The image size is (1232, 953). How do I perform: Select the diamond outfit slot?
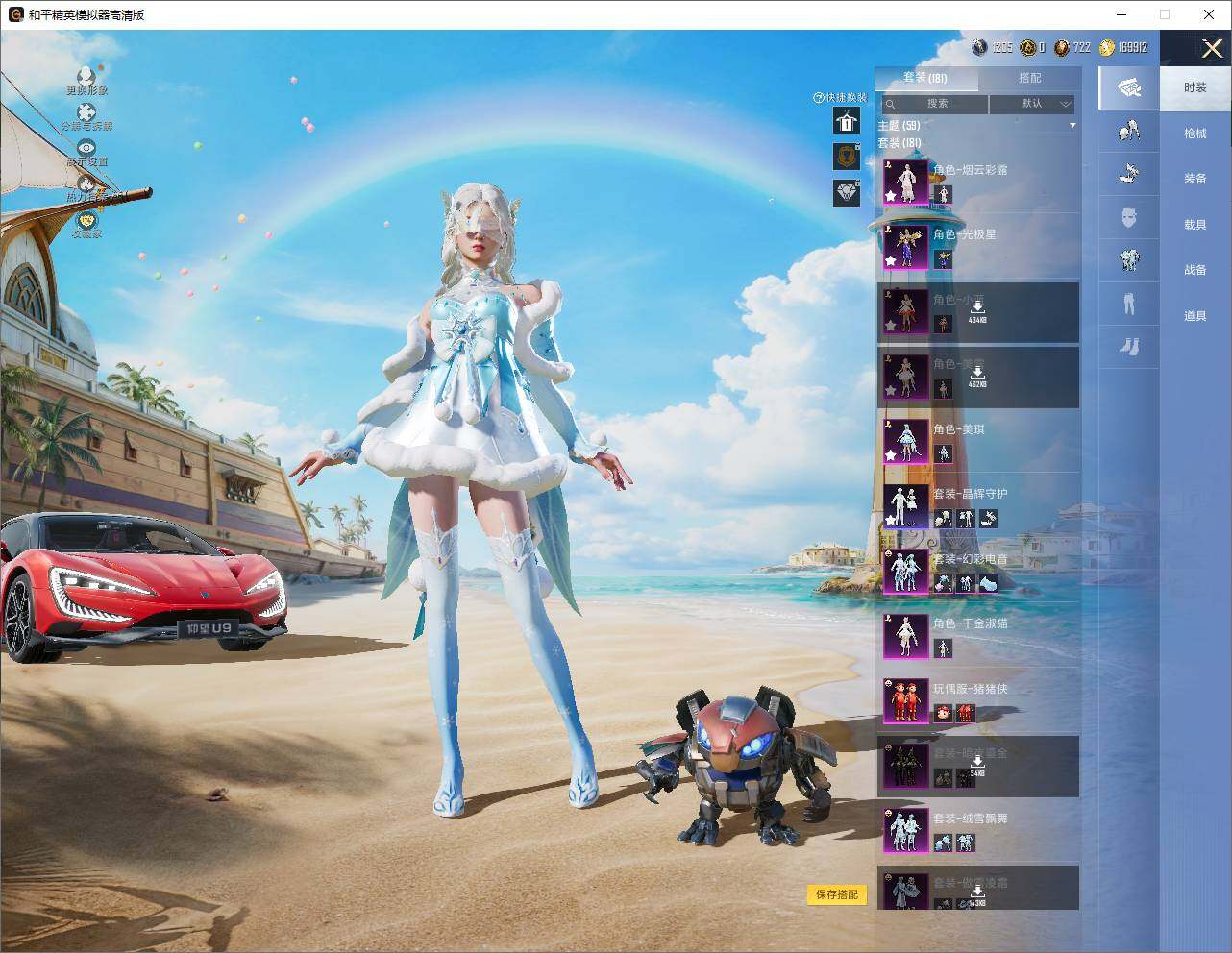coord(847,192)
